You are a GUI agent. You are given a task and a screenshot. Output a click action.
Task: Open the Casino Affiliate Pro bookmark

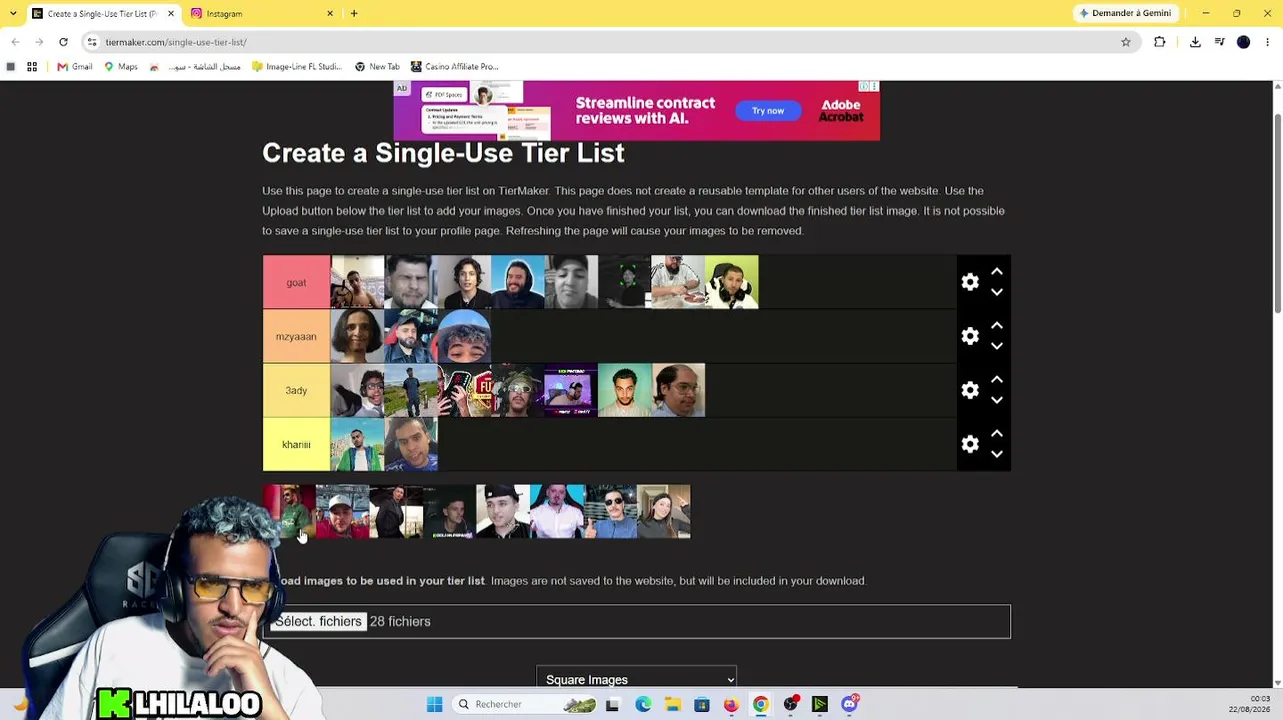[454, 67]
